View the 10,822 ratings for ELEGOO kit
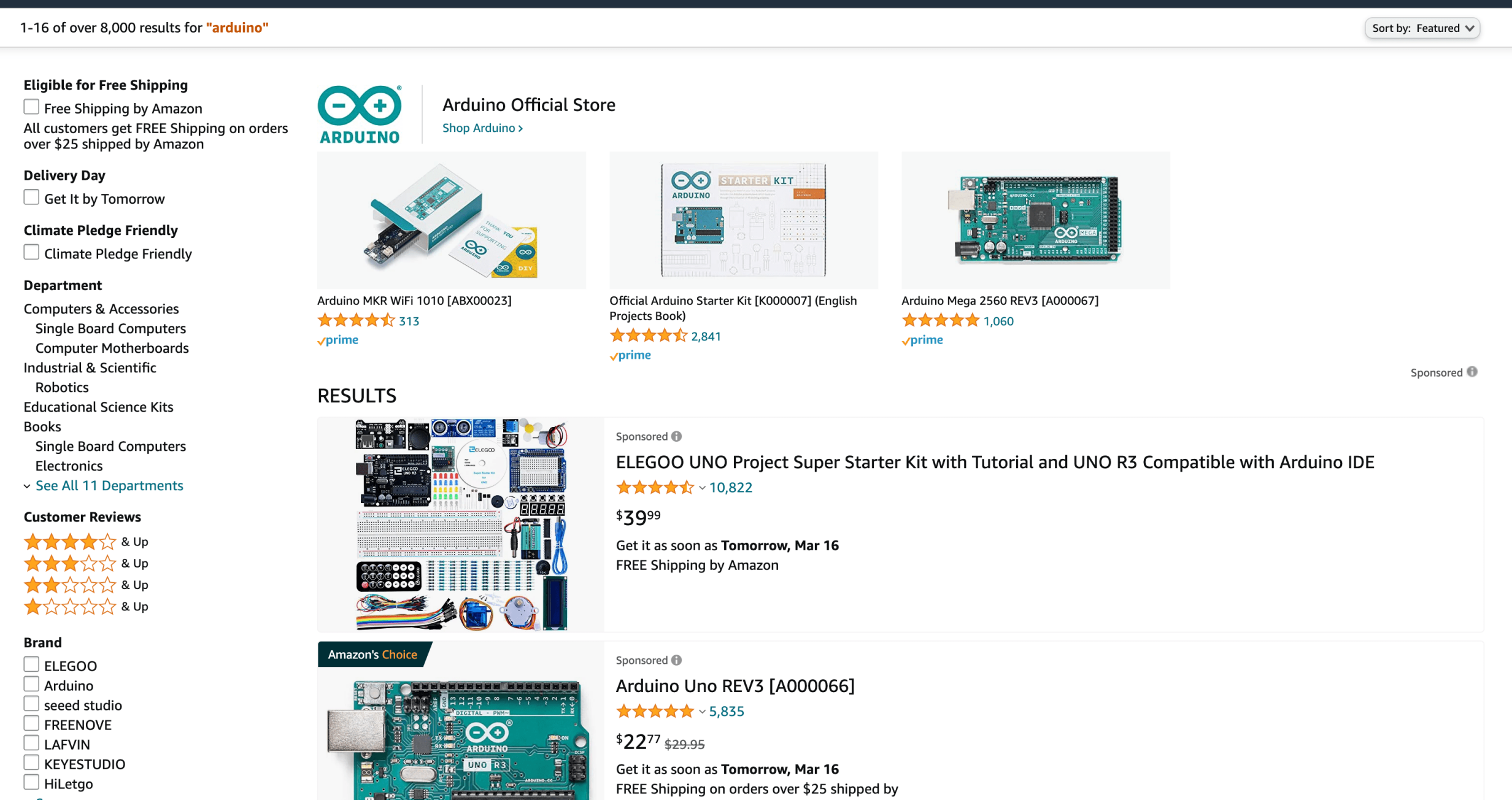 click(730, 488)
